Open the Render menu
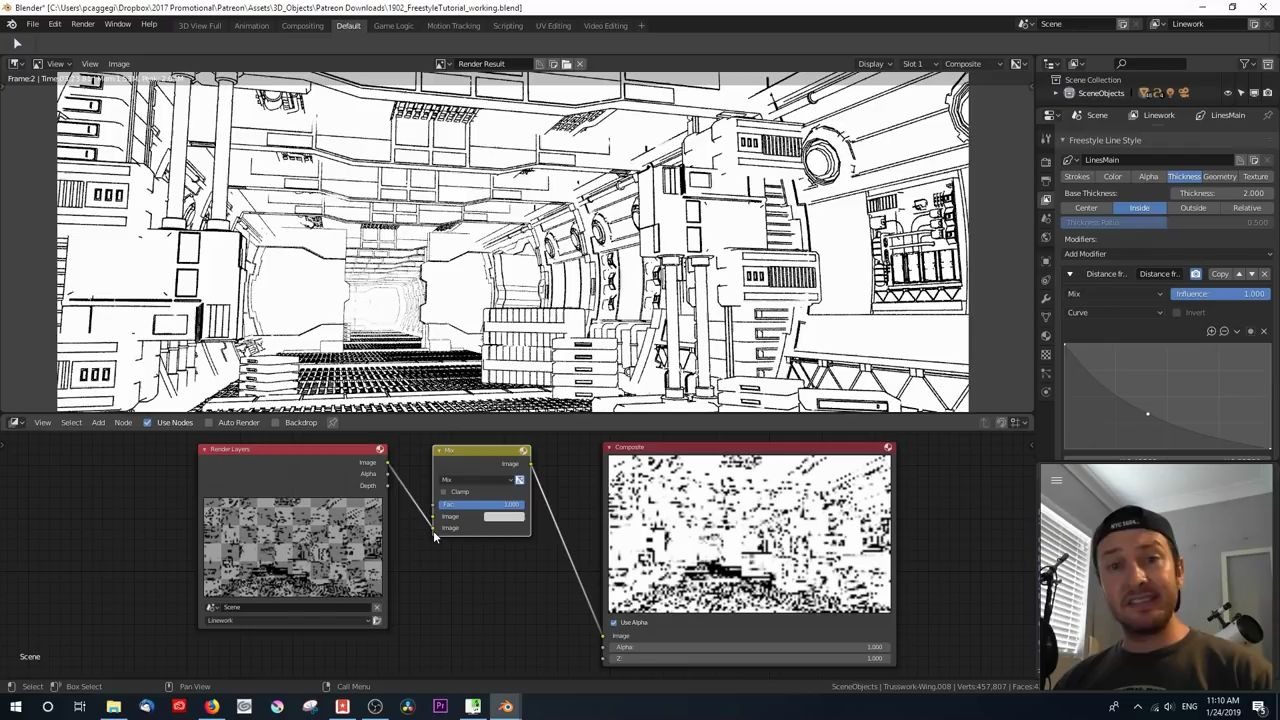This screenshot has width=1280, height=720. point(83,25)
